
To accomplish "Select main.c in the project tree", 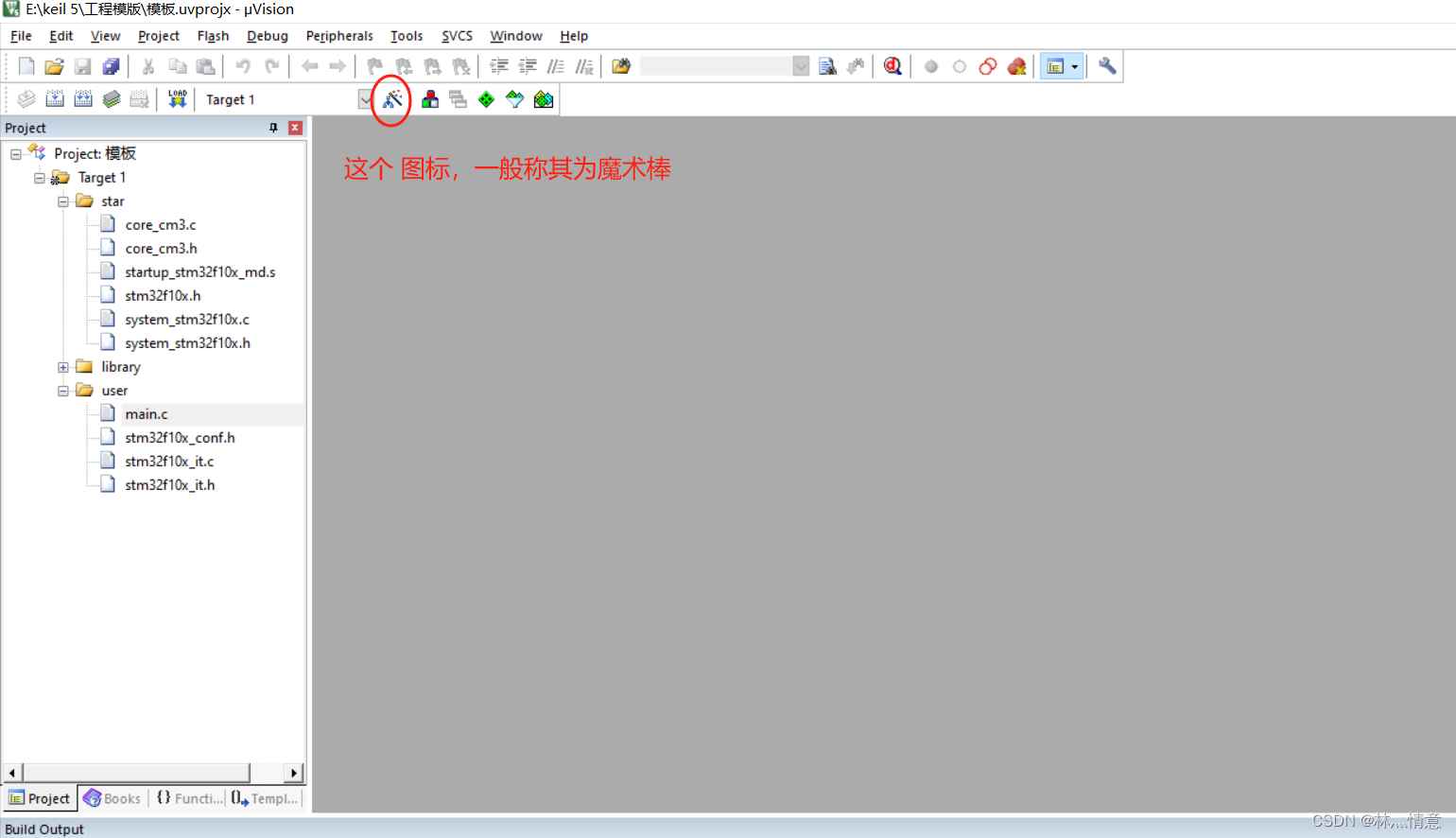I will point(147,414).
